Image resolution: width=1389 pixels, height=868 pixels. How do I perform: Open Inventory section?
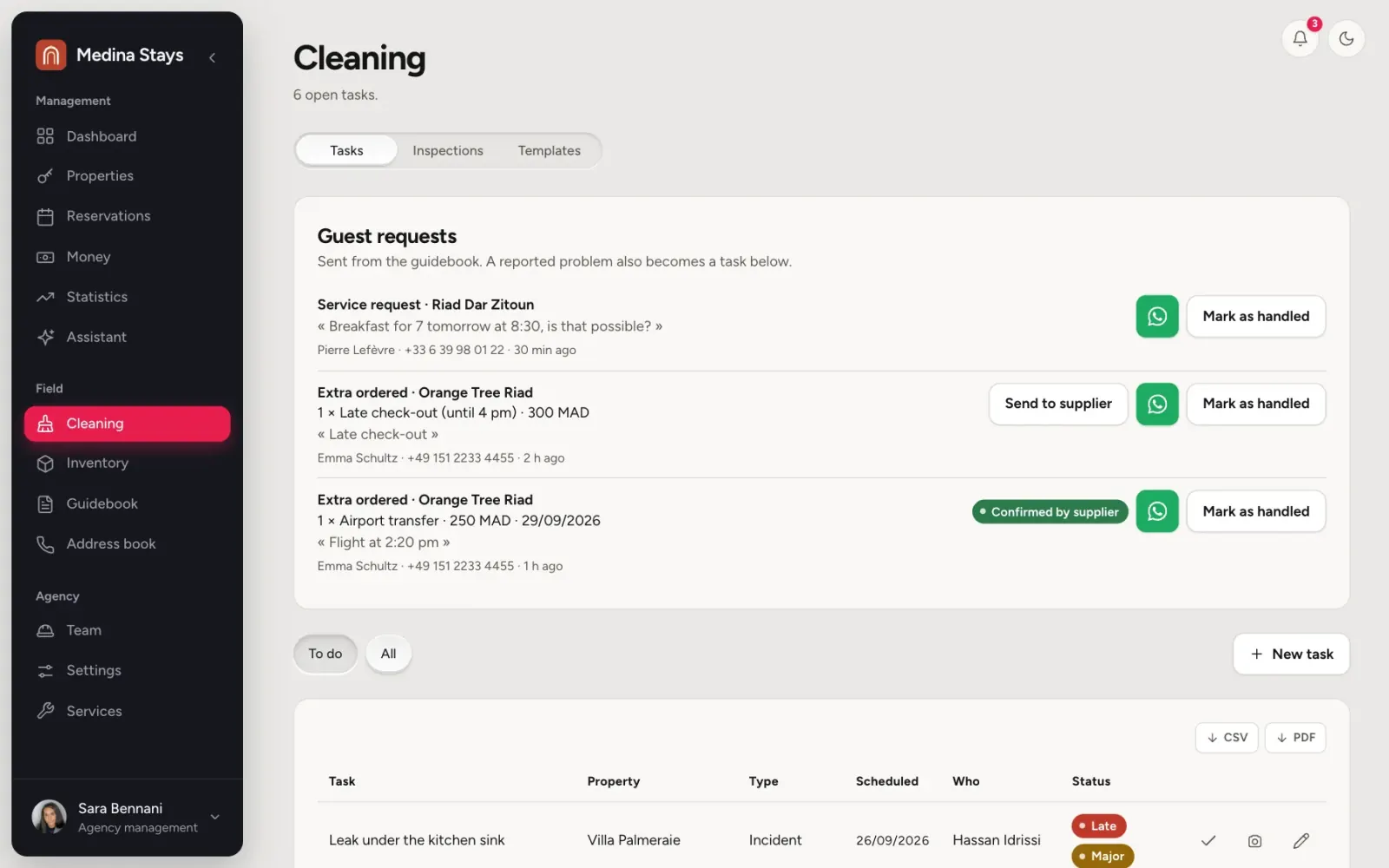(127, 464)
